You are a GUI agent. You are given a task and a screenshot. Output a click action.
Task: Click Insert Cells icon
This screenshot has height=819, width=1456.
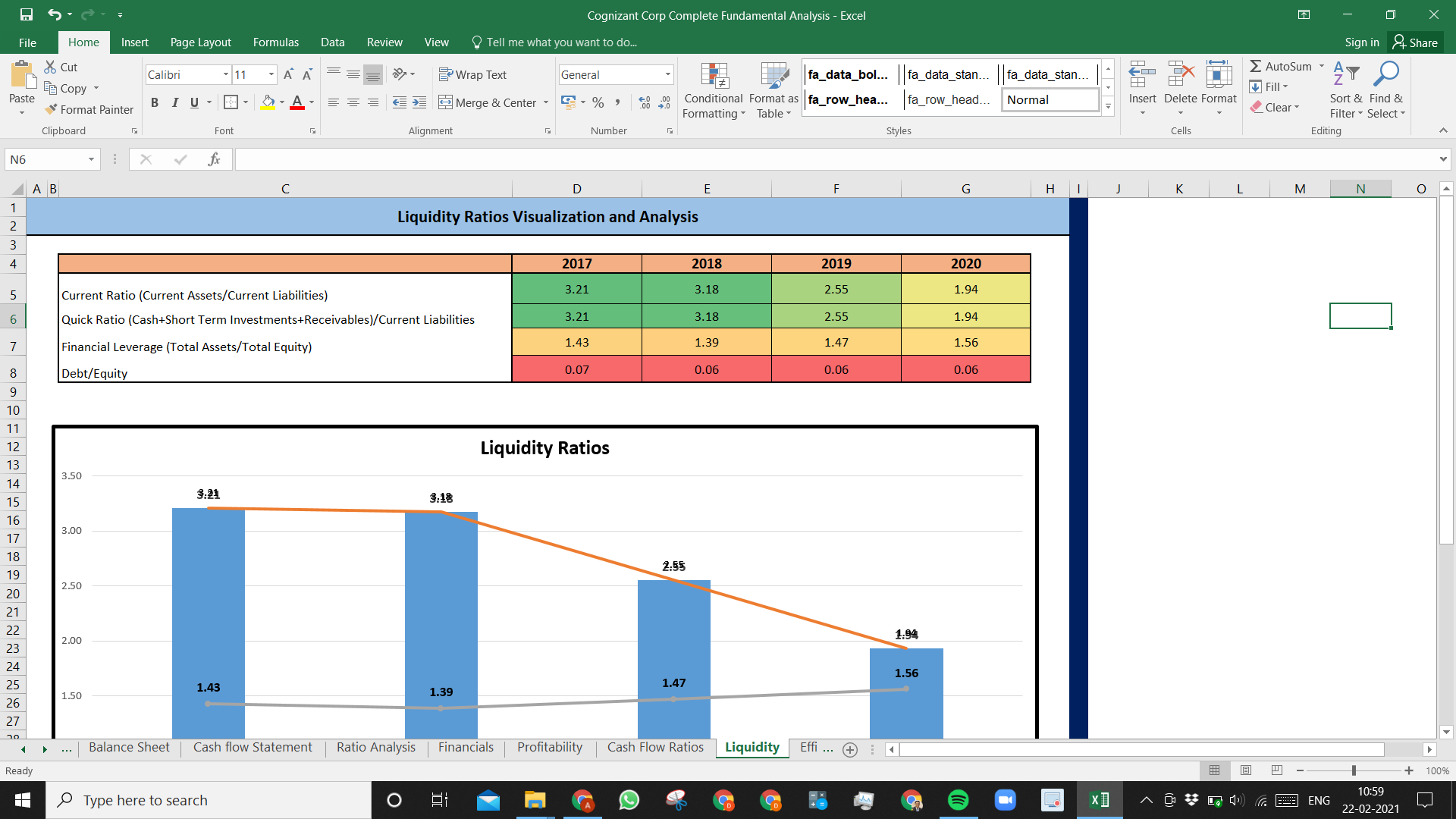1142,76
